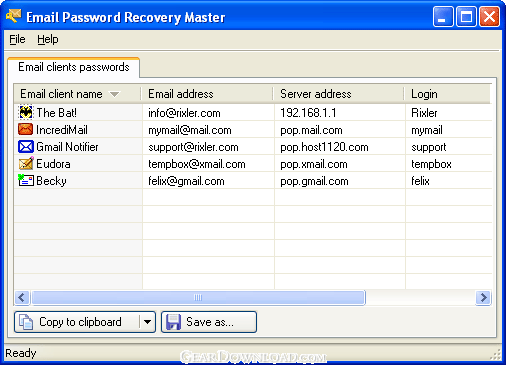Click the application key icon in title bar
The image size is (506, 365).
click(x=13, y=16)
